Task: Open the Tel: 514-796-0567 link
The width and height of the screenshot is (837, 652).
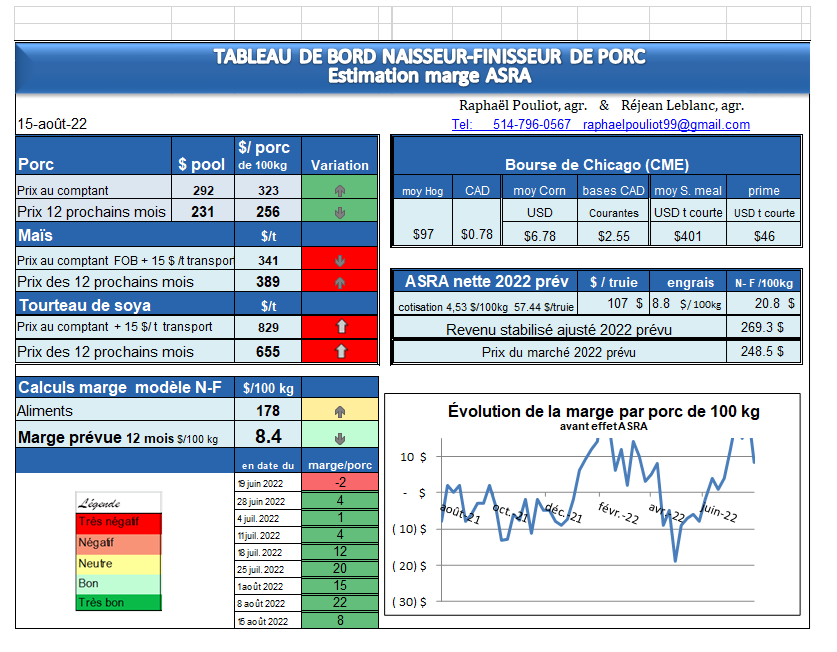Action: (511, 124)
